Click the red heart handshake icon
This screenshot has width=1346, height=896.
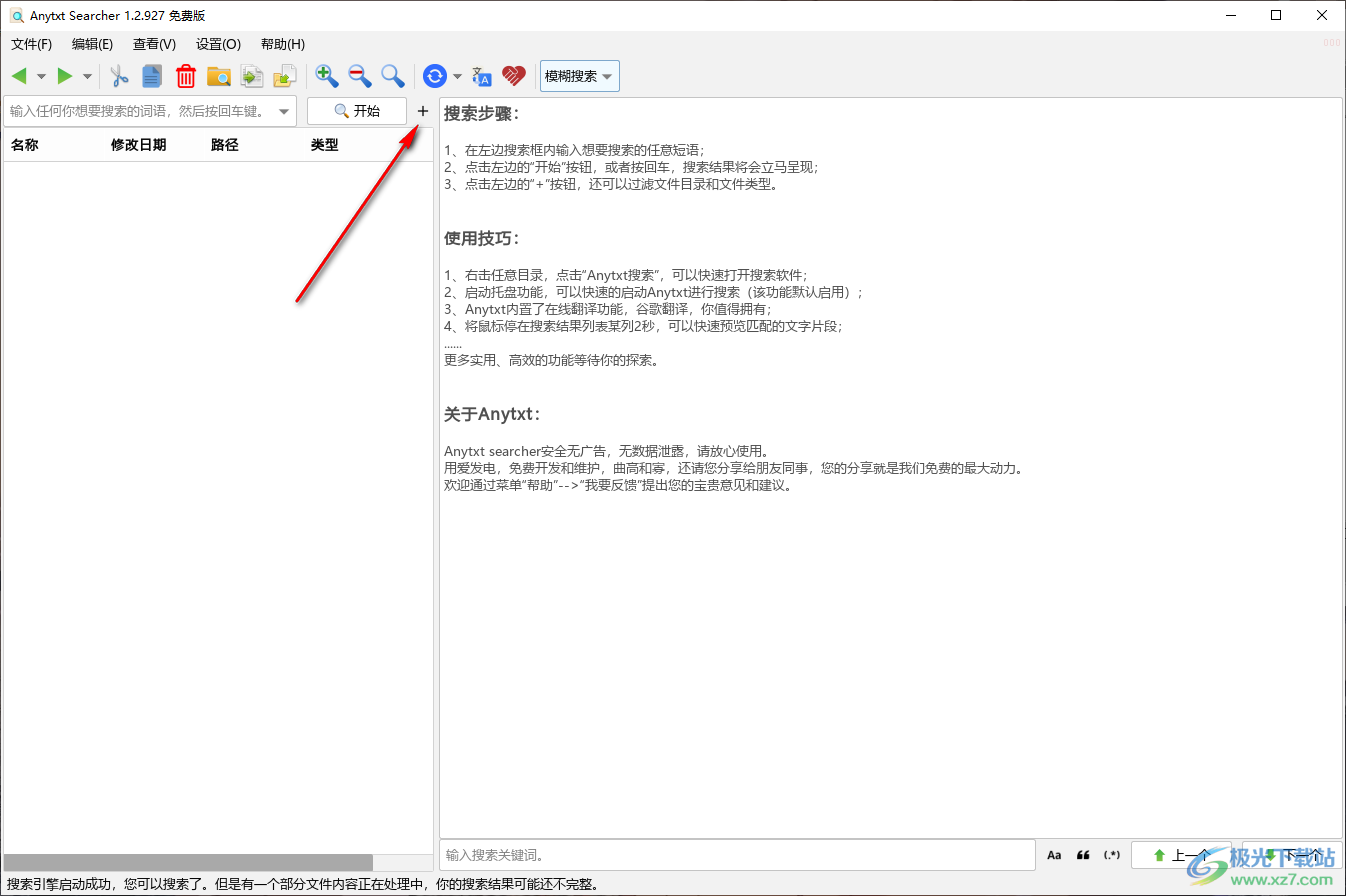pos(514,76)
